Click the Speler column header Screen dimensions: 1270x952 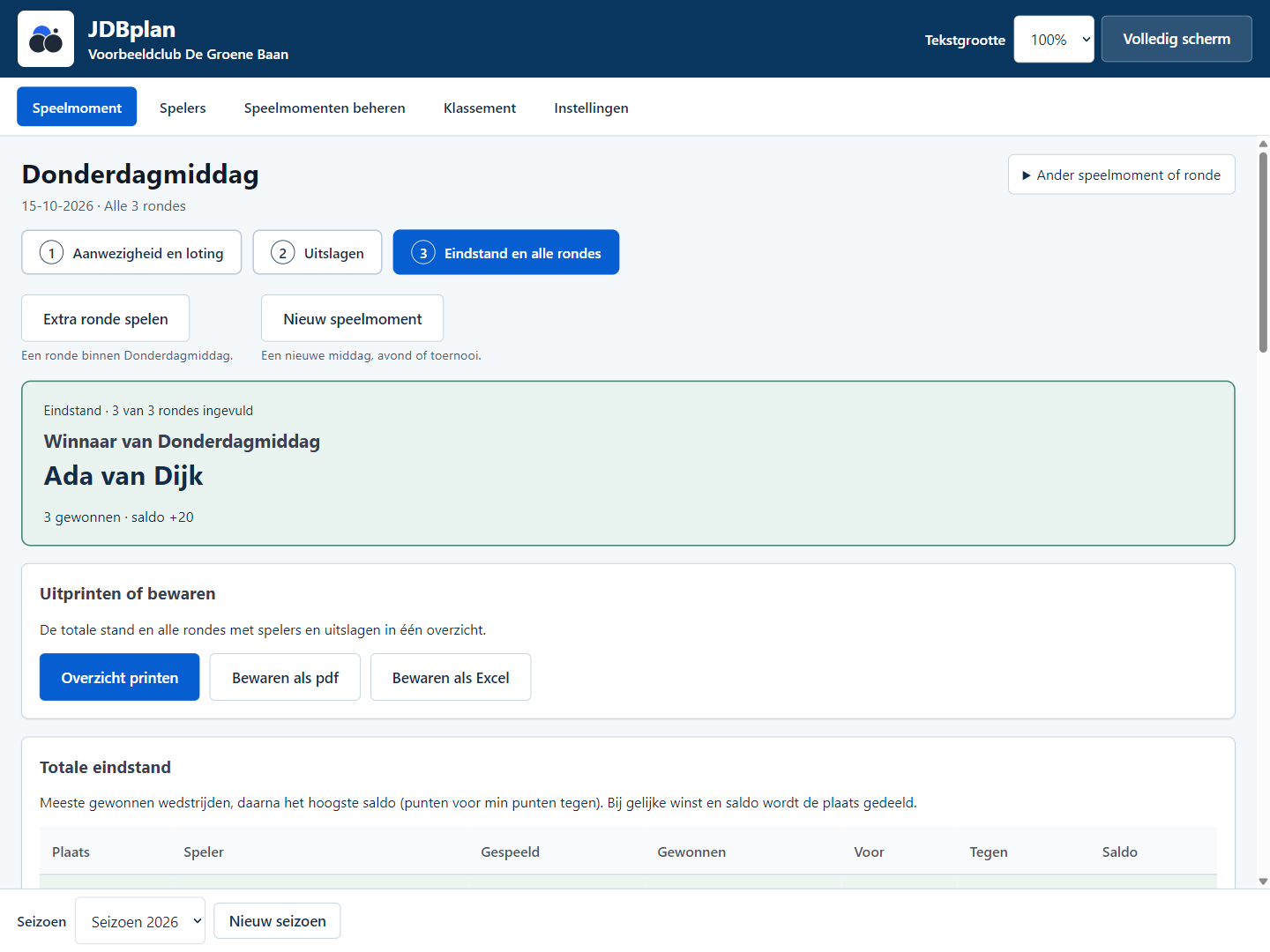(x=204, y=852)
